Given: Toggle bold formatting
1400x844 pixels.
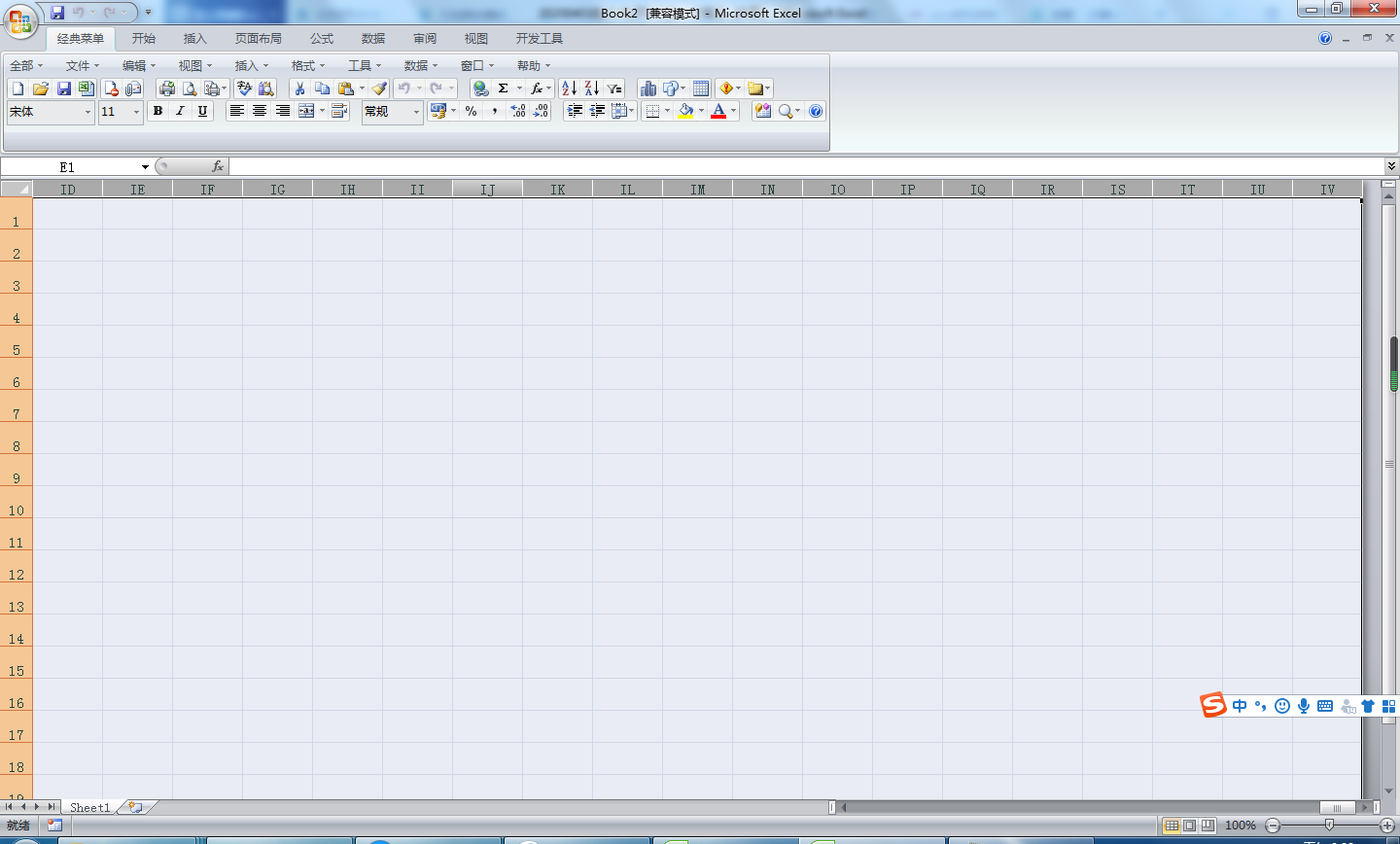Looking at the screenshot, I should pyautogui.click(x=157, y=112).
